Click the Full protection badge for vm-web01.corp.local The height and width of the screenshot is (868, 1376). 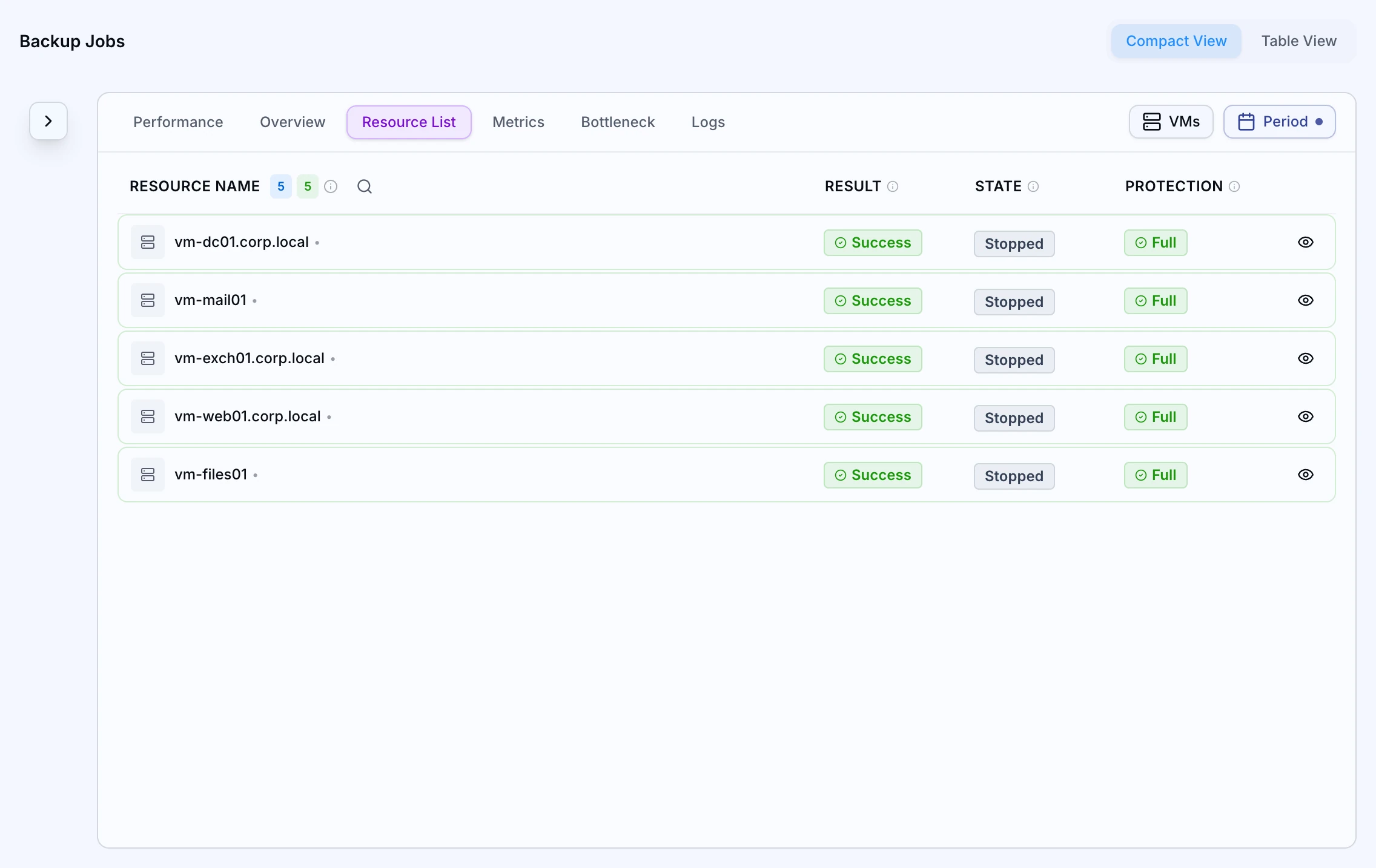(x=1156, y=417)
